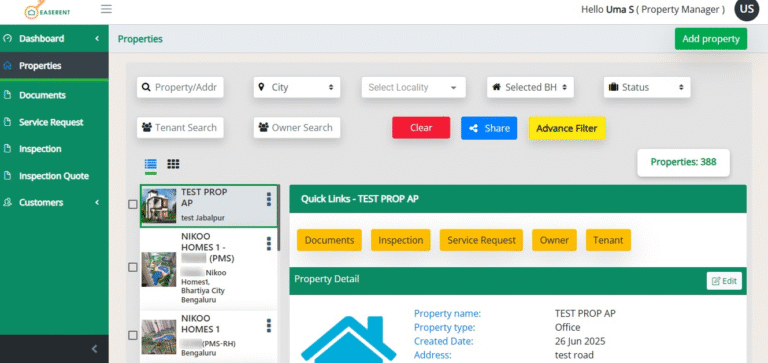
Task: Open the Select Locality dropdown
Action: [x=413, y=87]
